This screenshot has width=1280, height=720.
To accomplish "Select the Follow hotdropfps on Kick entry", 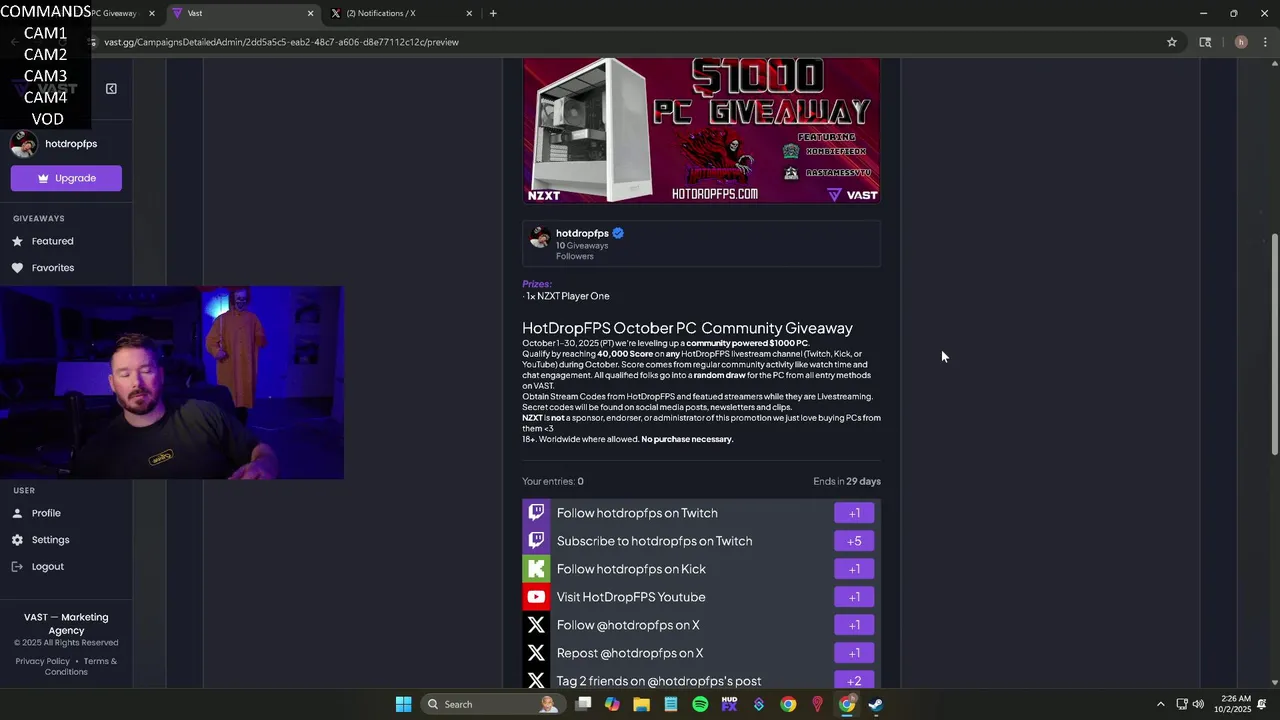I will click(701, 569).
